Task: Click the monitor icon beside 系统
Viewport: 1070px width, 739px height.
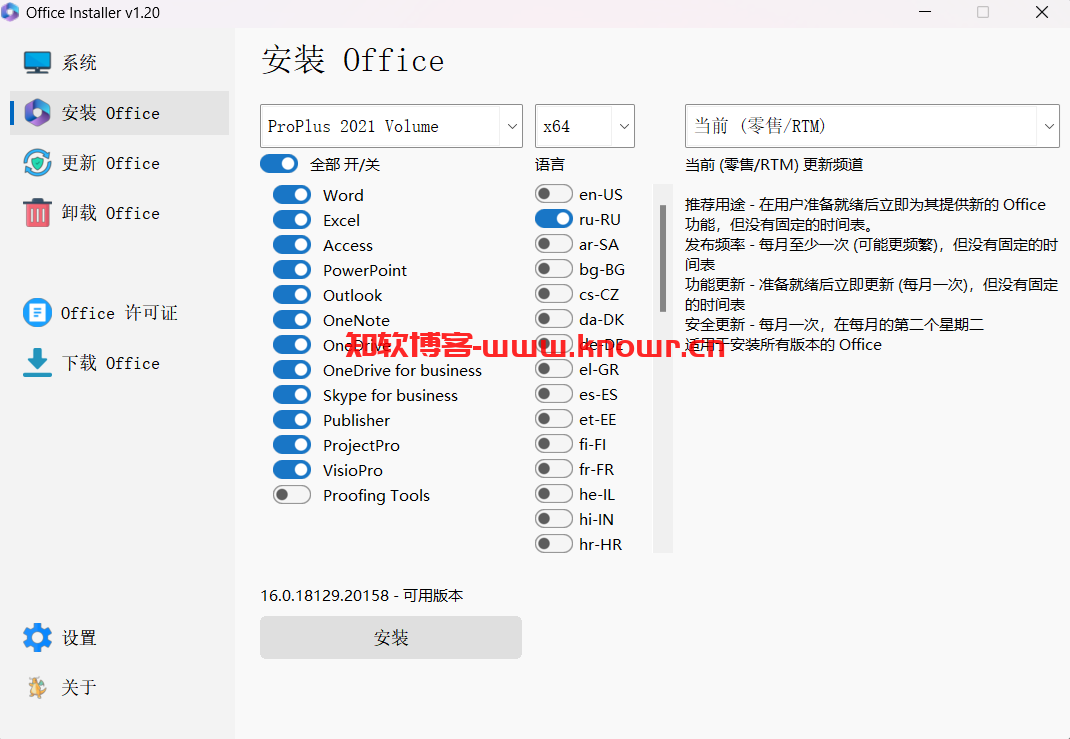Action: pyautogui.click(x=37, y=63)
